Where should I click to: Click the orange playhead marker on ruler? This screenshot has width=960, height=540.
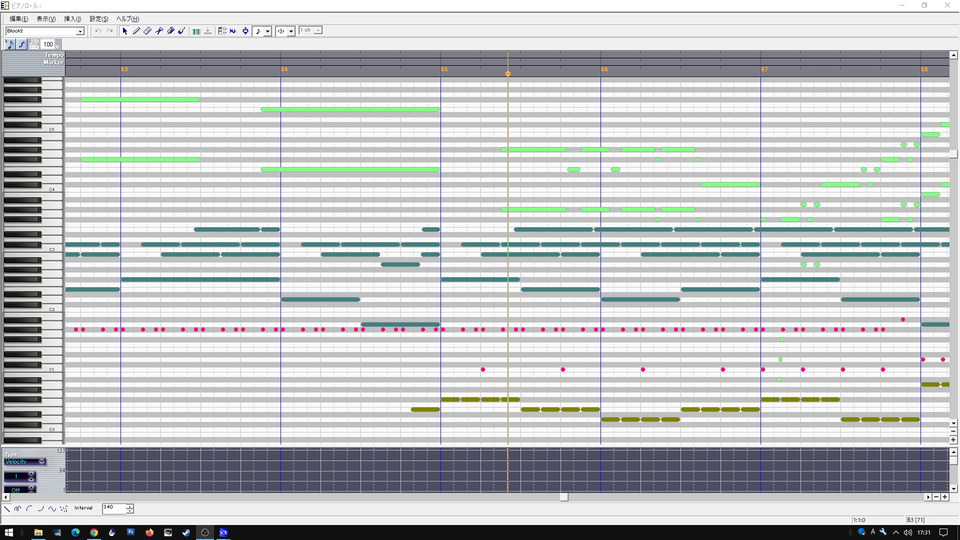click(508, 73)
